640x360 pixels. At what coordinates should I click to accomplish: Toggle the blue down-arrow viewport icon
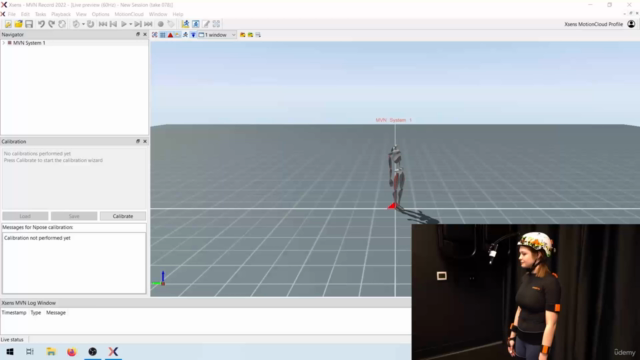pyautogui.click(x=193, y=35)
